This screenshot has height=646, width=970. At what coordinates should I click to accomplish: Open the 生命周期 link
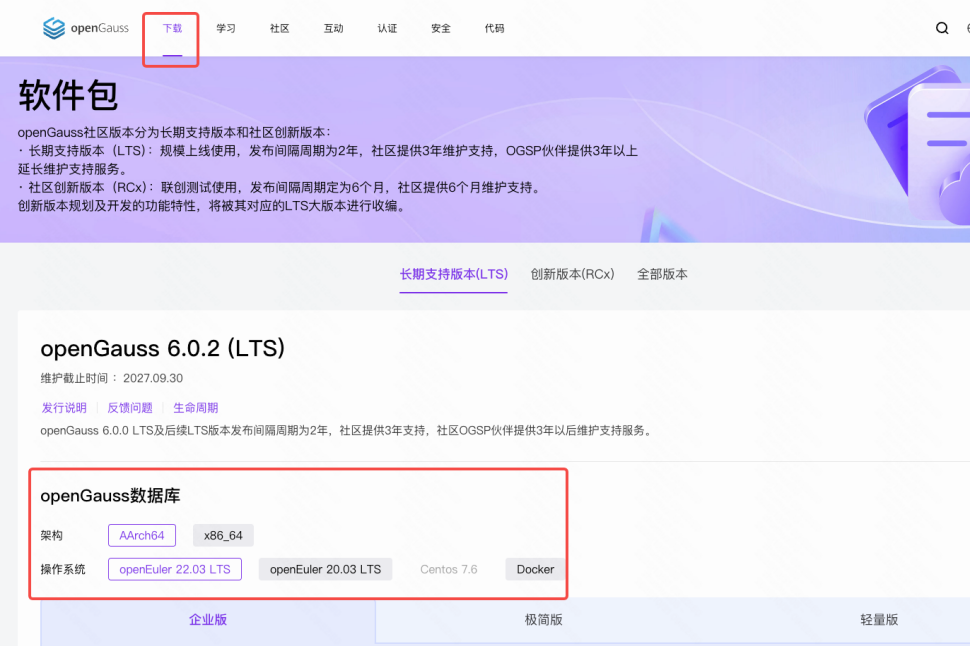pyautogui.click(x=195, y=408)
